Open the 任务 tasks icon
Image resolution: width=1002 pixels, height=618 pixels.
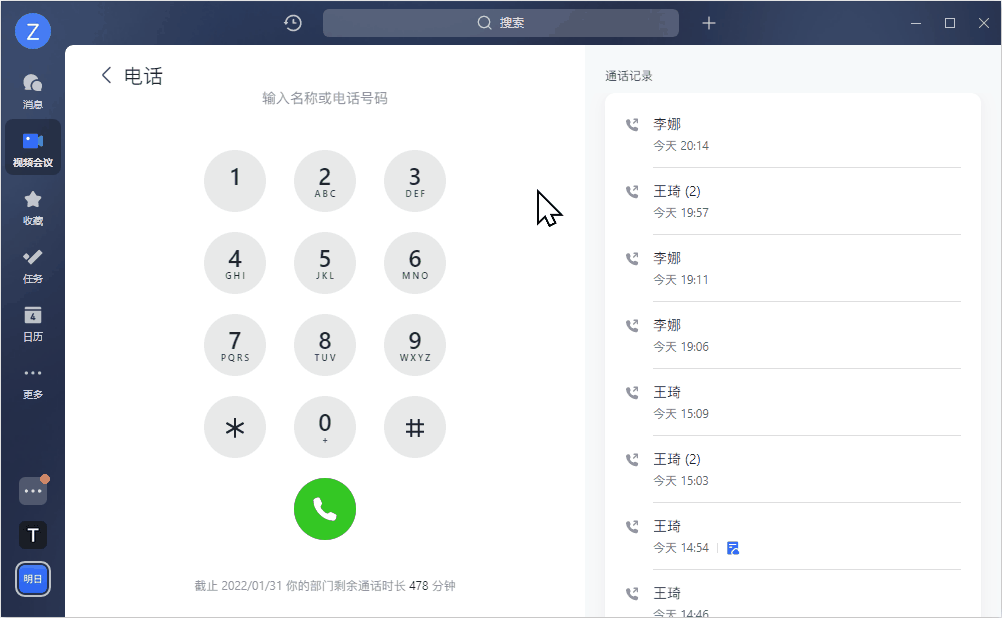point(33,266)
